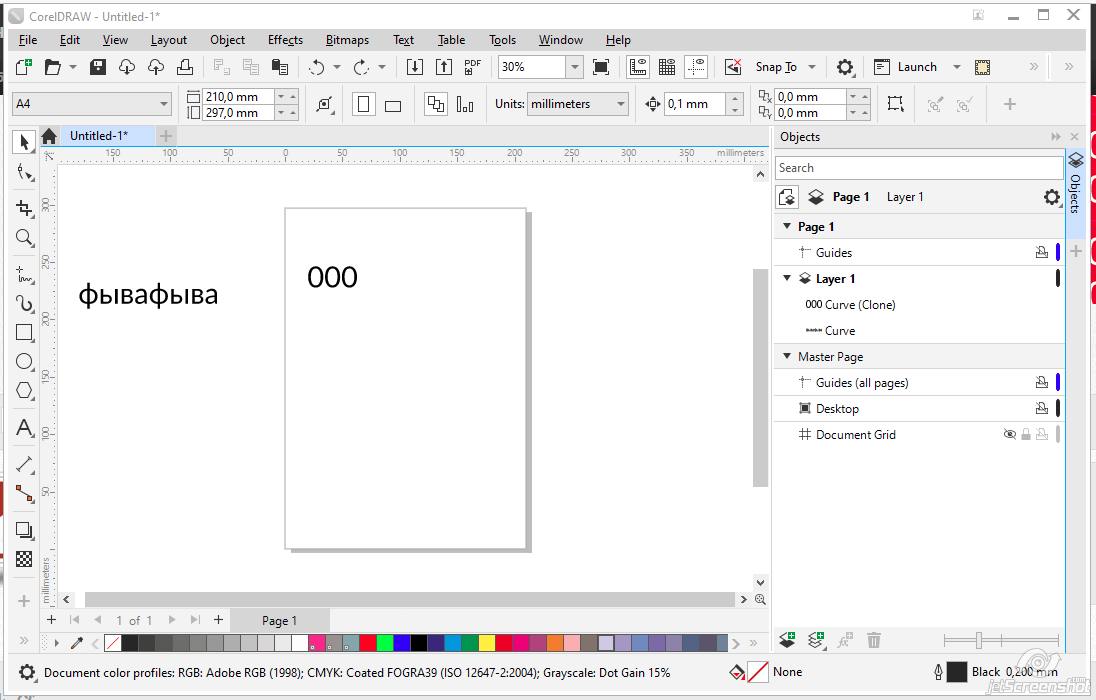Toggle Document Grid lock

1025,435
